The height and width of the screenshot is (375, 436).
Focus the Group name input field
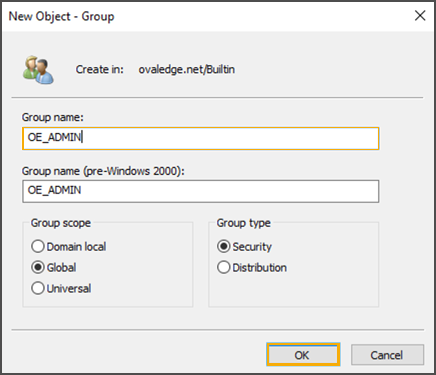pyautogui.click(x=201, y=138)
